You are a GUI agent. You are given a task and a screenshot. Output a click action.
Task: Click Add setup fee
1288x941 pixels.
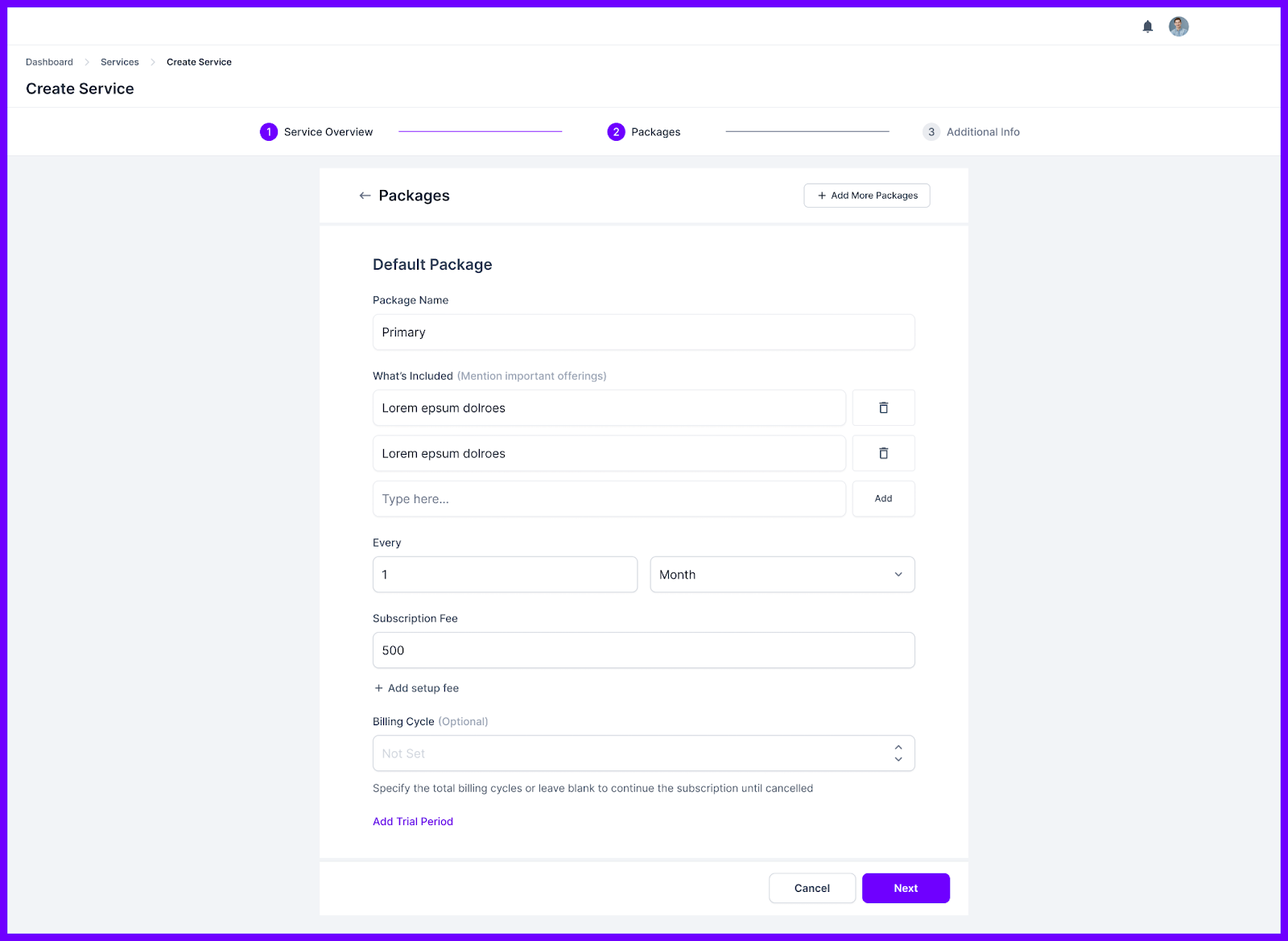tap(416, 688)
